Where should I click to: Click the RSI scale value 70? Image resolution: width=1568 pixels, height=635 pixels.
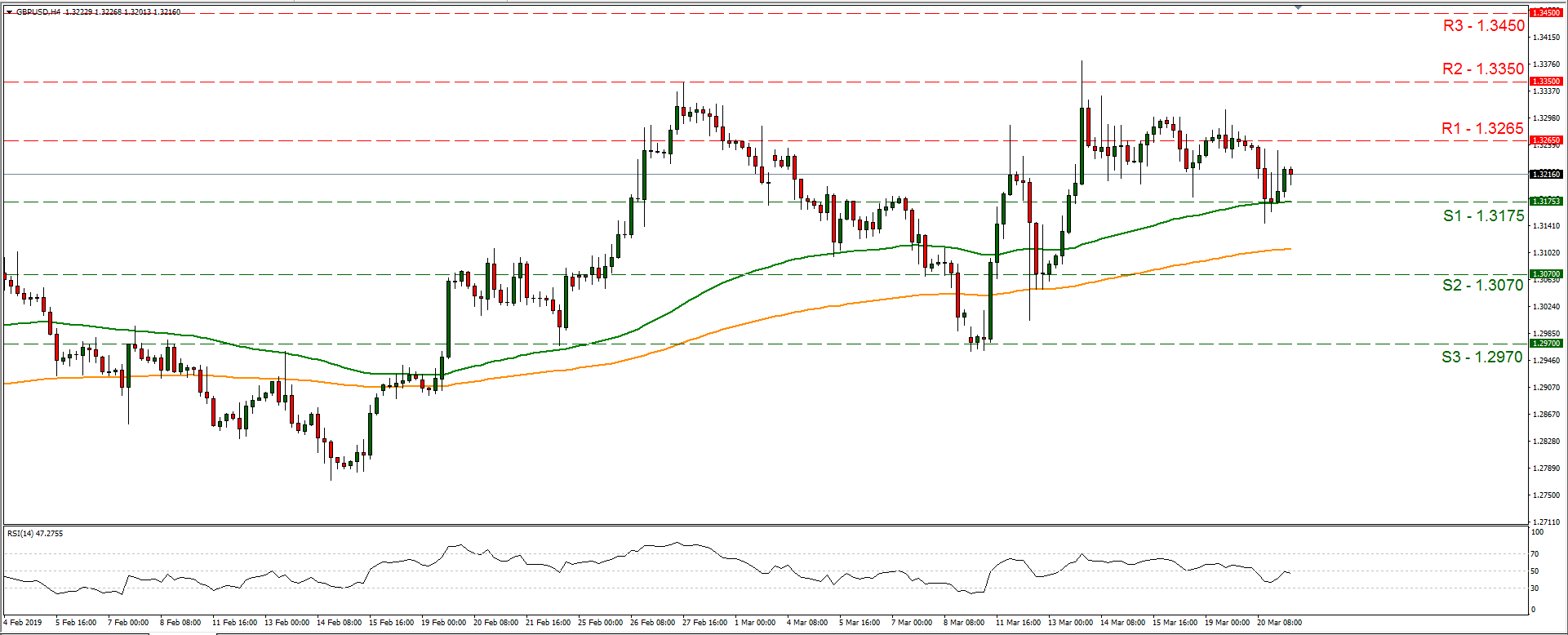[x=1535, y=554]
